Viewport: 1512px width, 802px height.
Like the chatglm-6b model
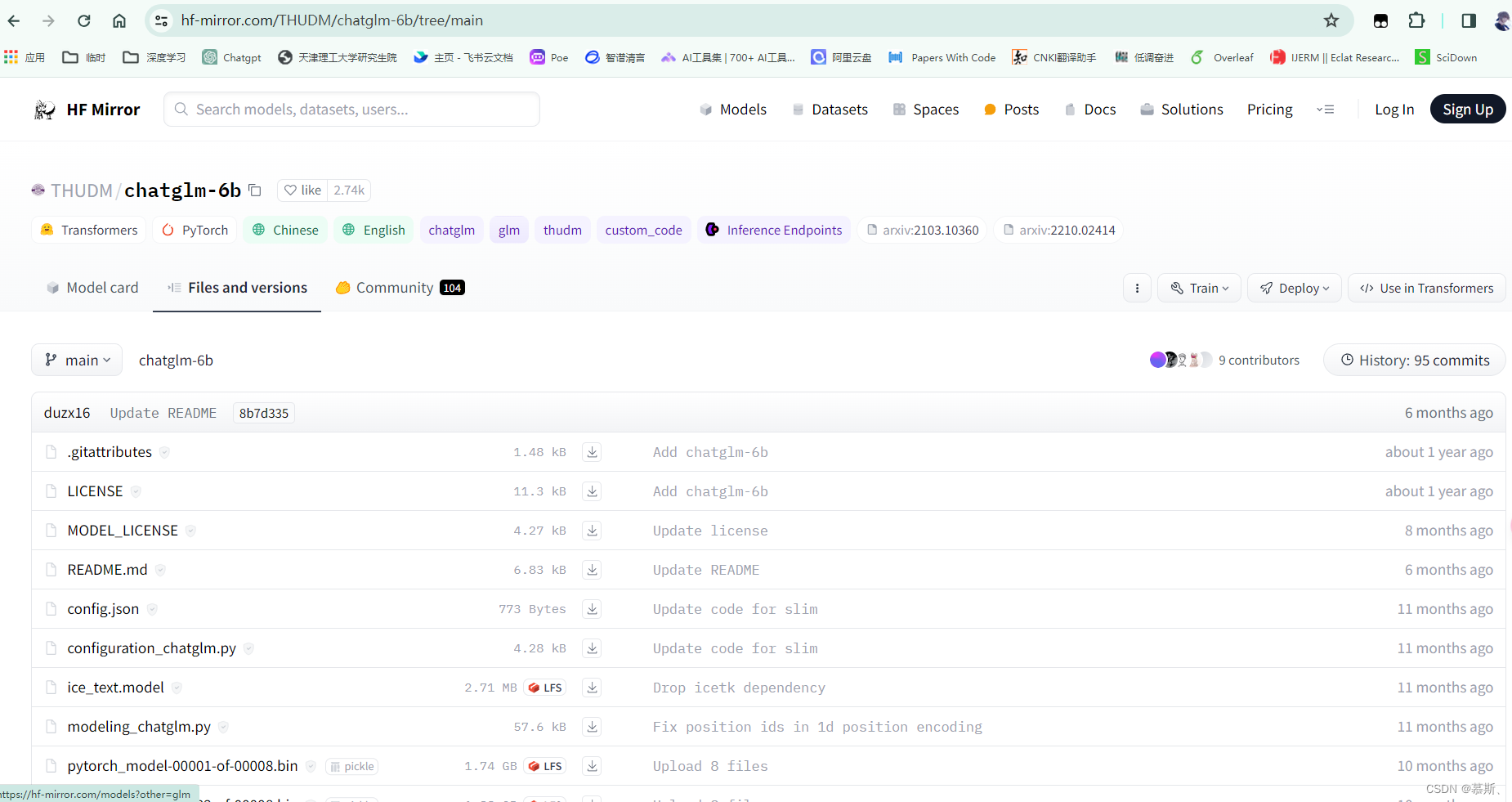tap(302, 190)
